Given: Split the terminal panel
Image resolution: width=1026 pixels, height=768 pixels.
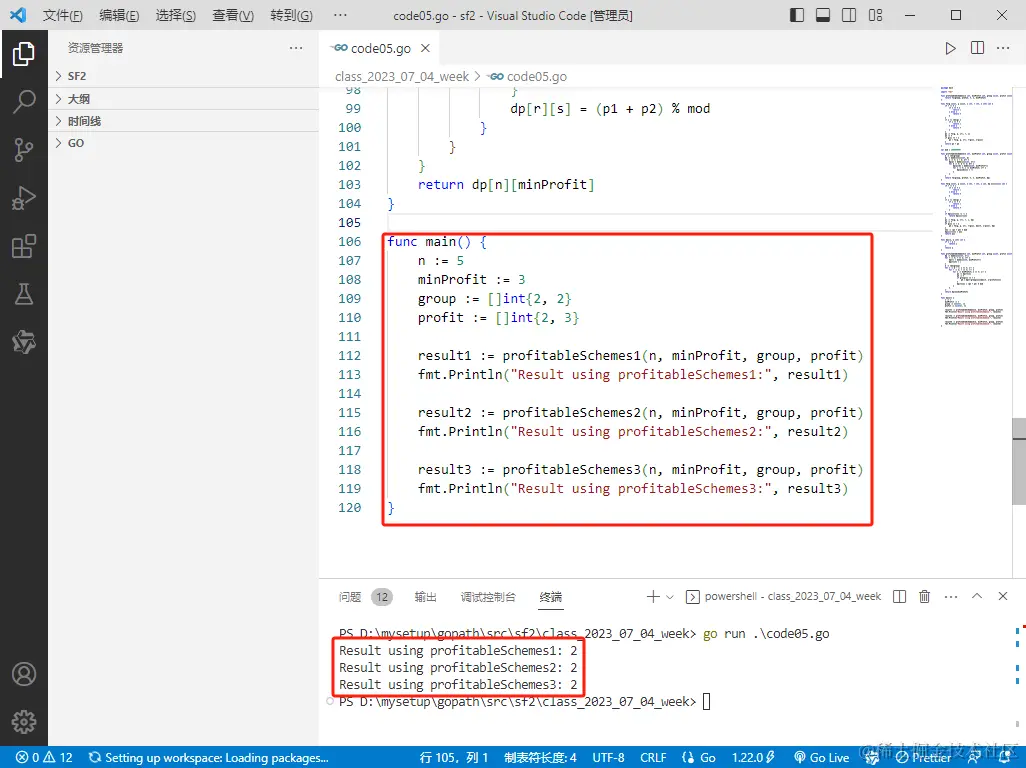Looking at the screenshot, I should (x=900, y=596).
